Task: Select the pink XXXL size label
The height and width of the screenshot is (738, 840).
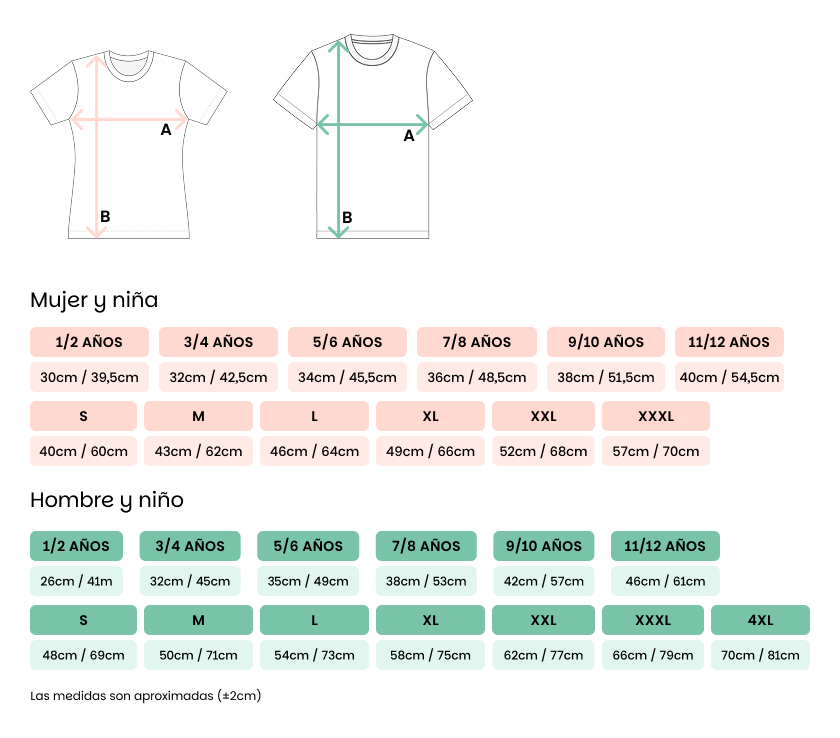Action: coord(656,416)
